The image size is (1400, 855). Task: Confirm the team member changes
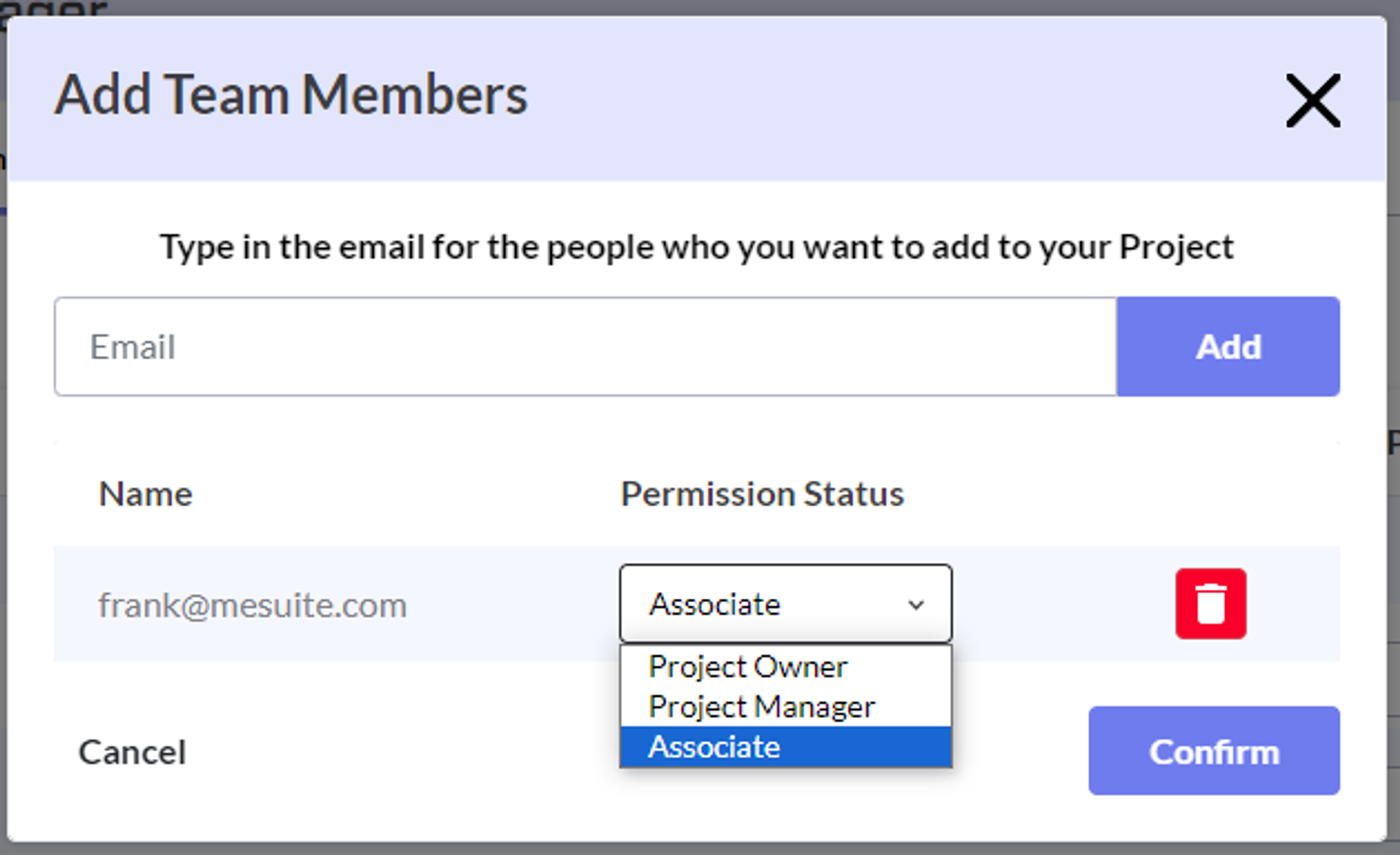(1214, 751)
